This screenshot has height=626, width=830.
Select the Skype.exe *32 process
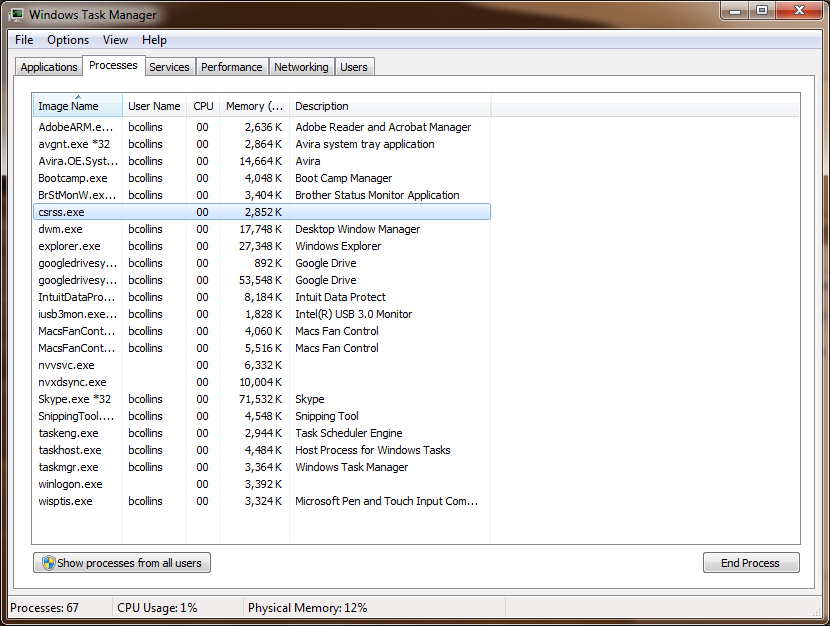tap(262, 399)
